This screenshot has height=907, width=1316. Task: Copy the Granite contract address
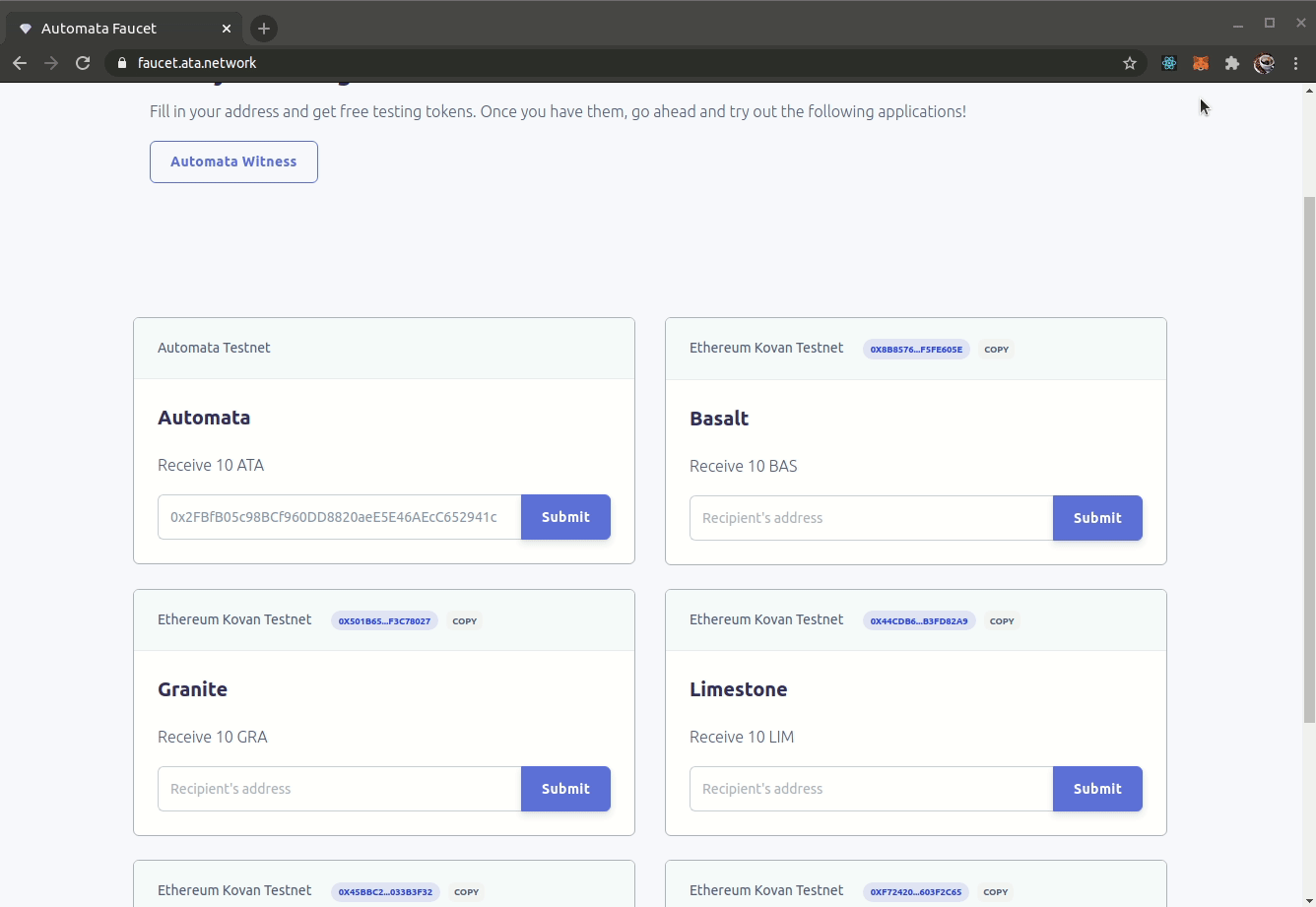tap(464, 621)
